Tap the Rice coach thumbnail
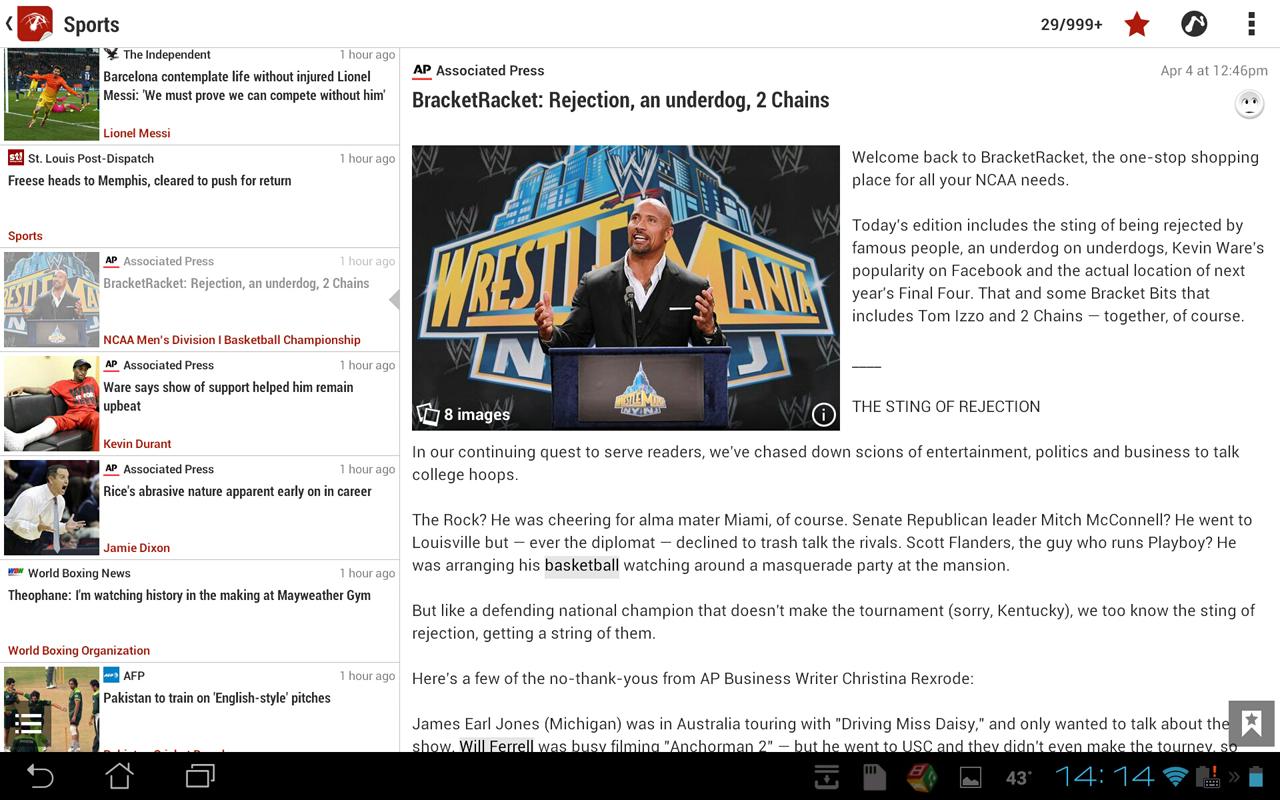Screen dimensions: 1280x800 [x=52, y=507]
